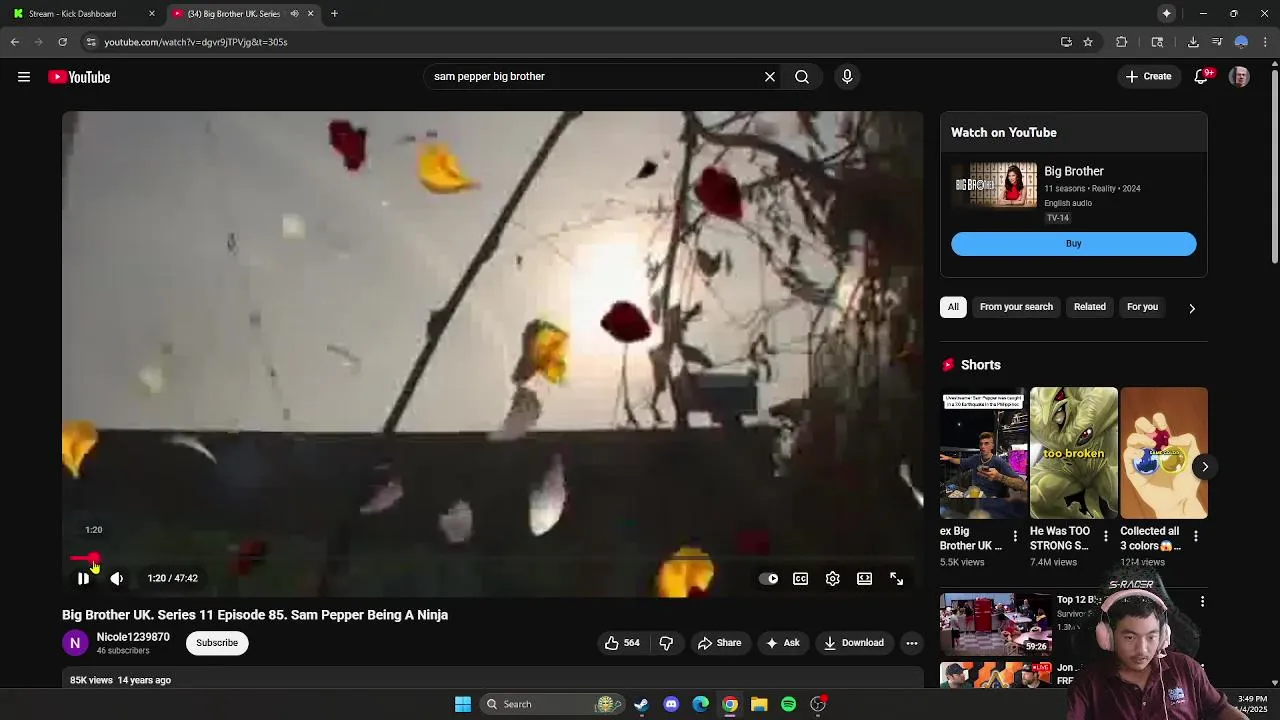
Task: Click the search input field
Action: coord(595,77)
